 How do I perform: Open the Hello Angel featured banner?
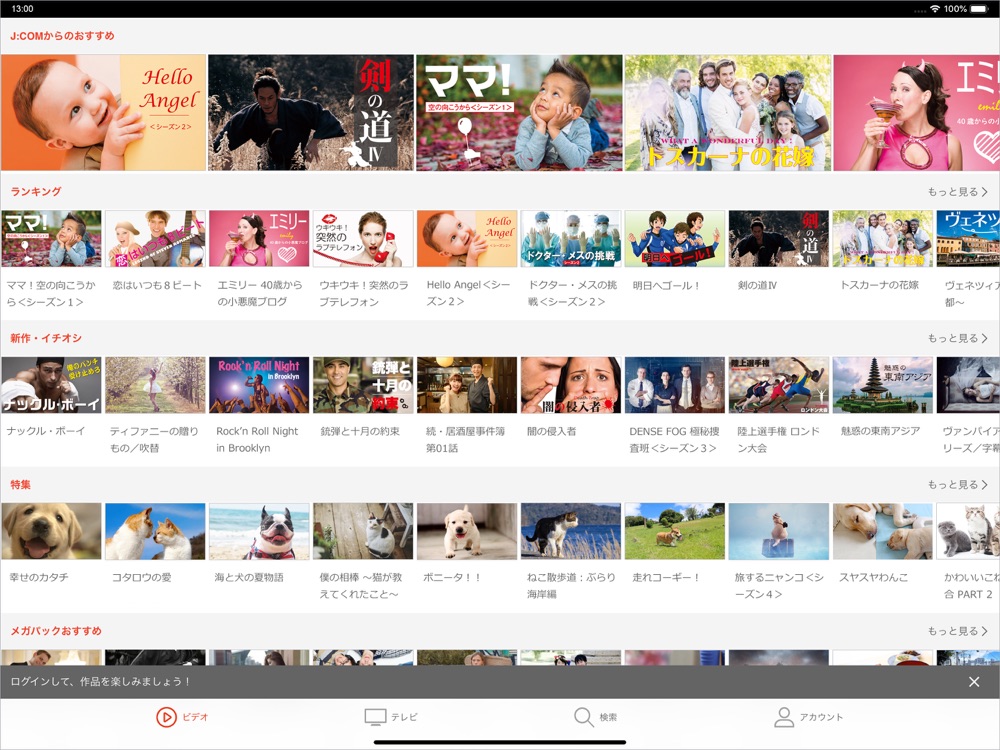coord(103,112)
